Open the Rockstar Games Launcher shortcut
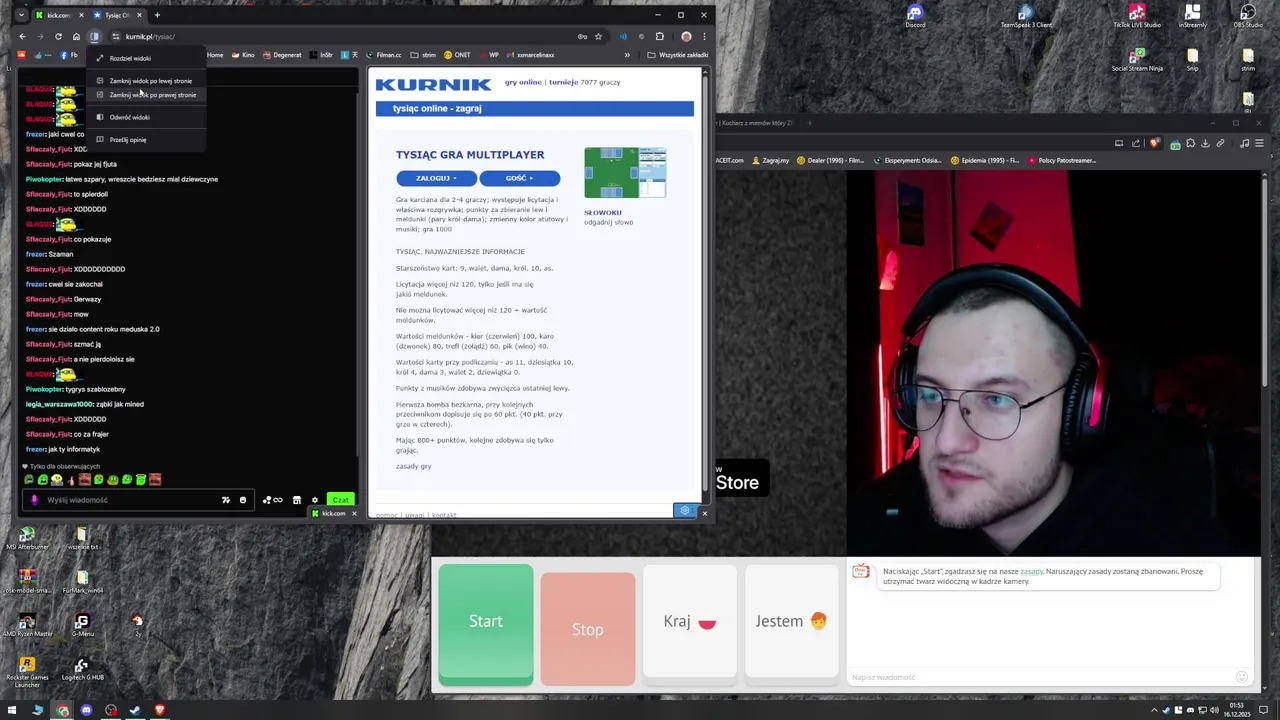Image resolution: width=1280 pixels, height=720 pixels. click(27, 672)
